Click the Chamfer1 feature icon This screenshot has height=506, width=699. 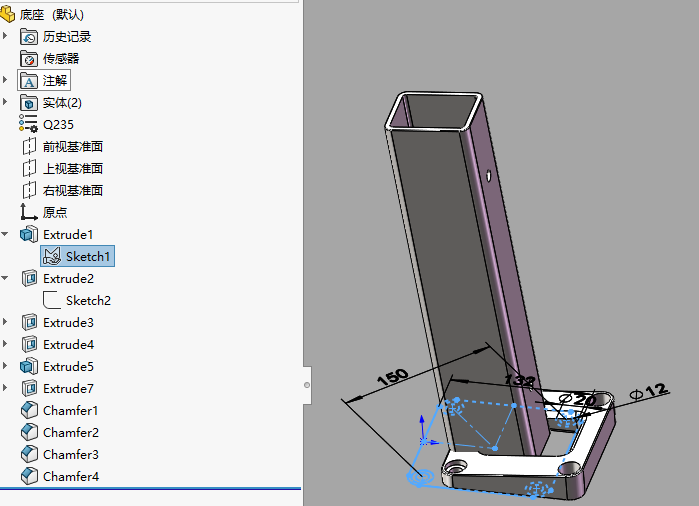[x=29, y=410]
